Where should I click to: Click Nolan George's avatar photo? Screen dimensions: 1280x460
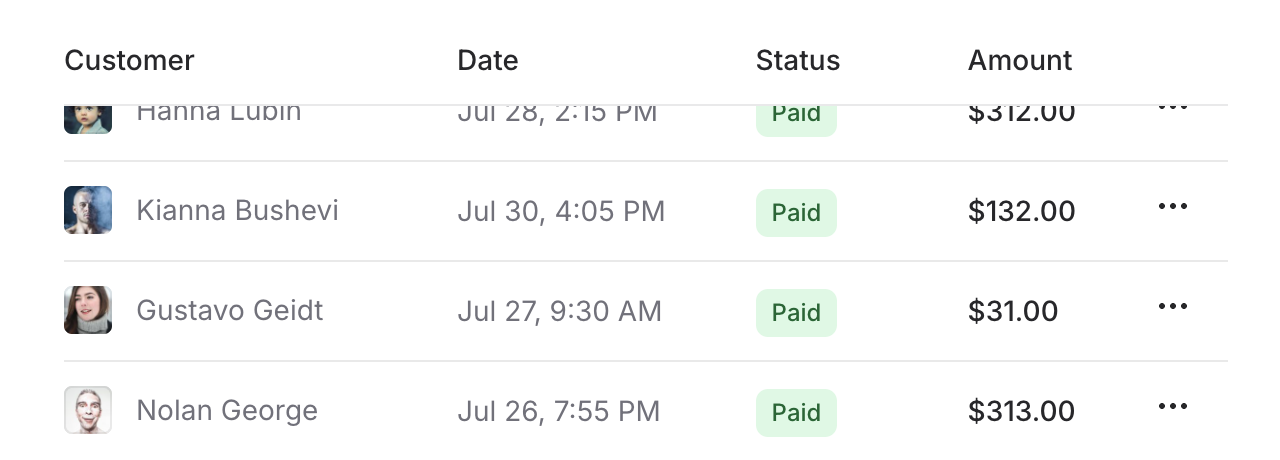[88, 410]
